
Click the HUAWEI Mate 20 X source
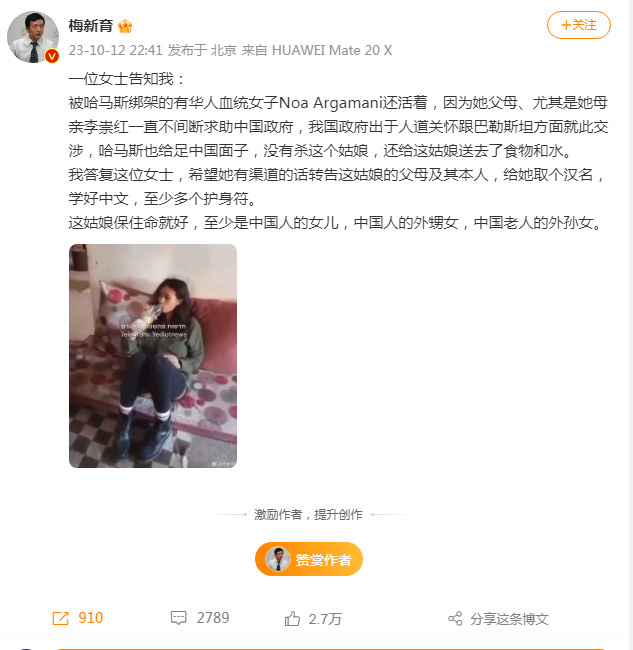[x=332, y=51]
